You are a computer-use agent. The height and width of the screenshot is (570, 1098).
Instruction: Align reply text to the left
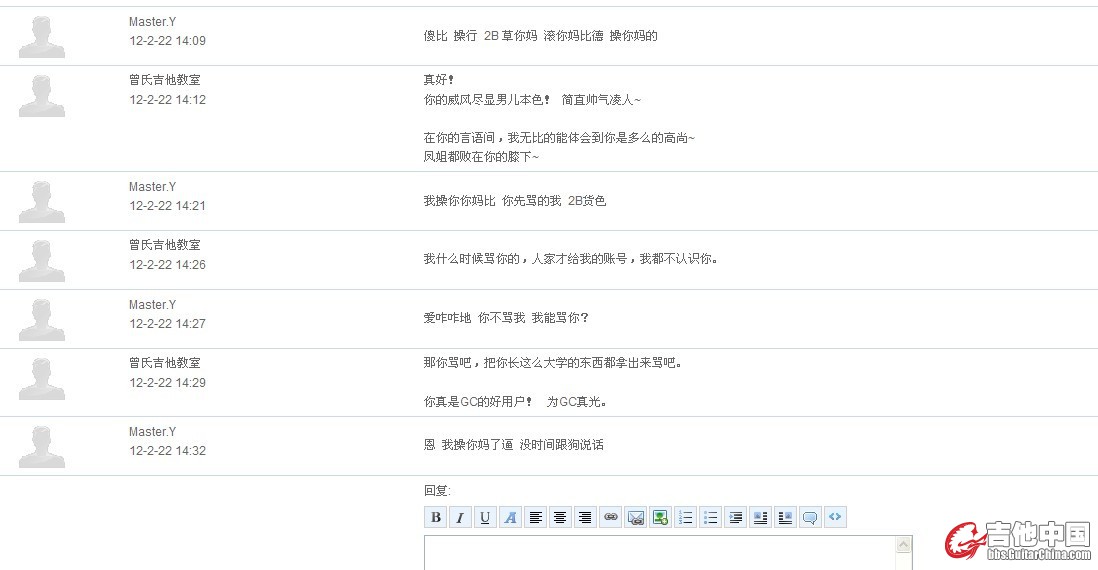point(536,517)
